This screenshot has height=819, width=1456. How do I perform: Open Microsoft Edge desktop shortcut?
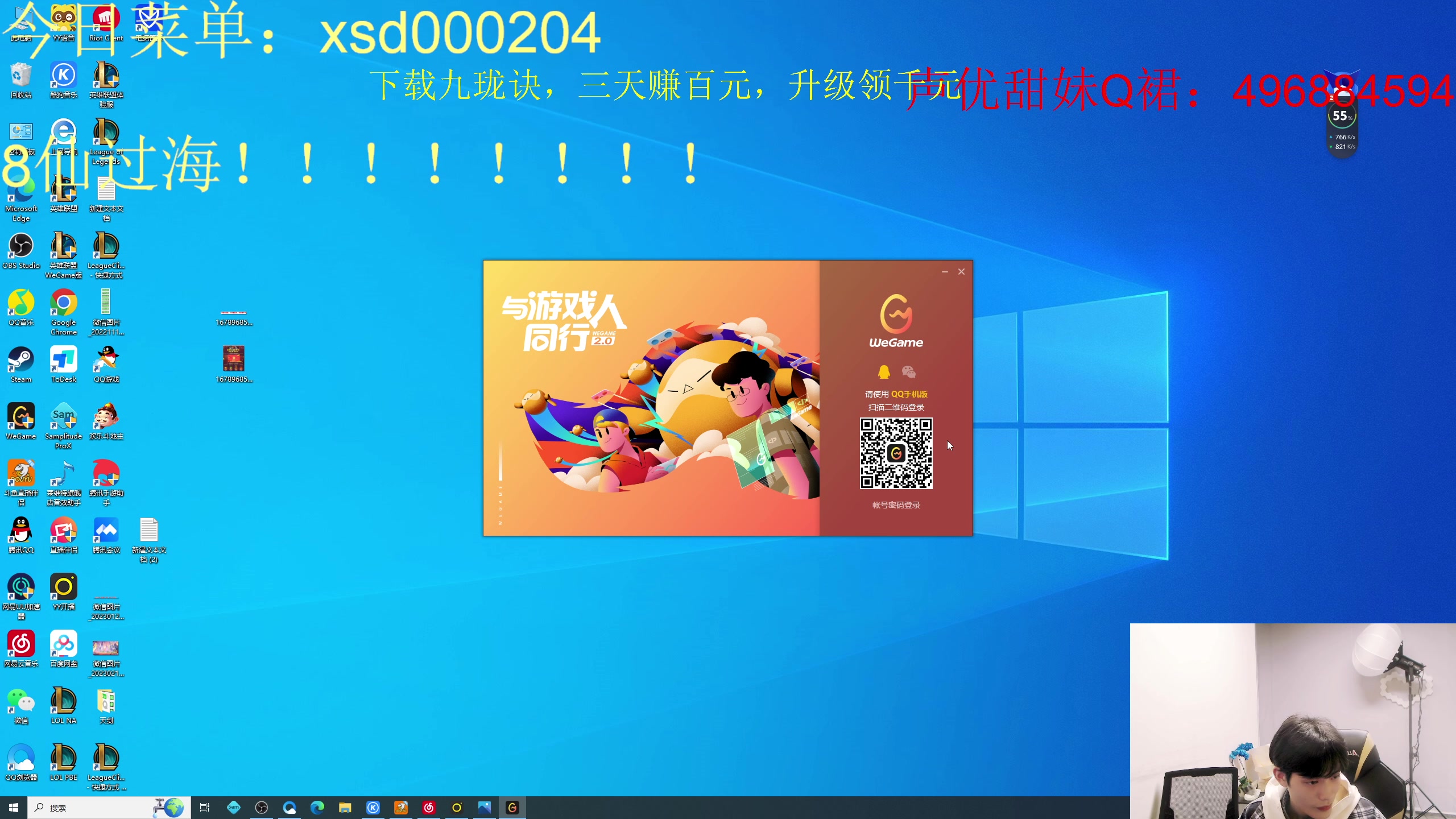(21, 193)
